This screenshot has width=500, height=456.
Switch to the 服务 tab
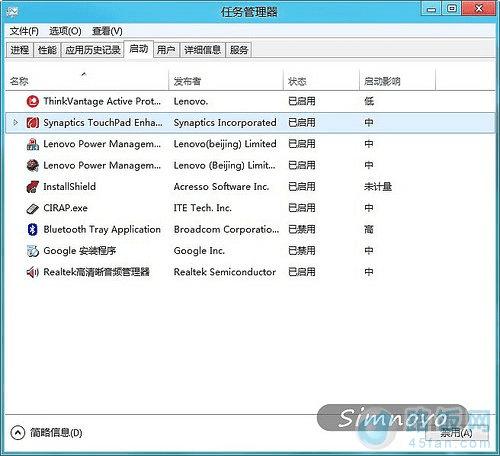[239, 50]
